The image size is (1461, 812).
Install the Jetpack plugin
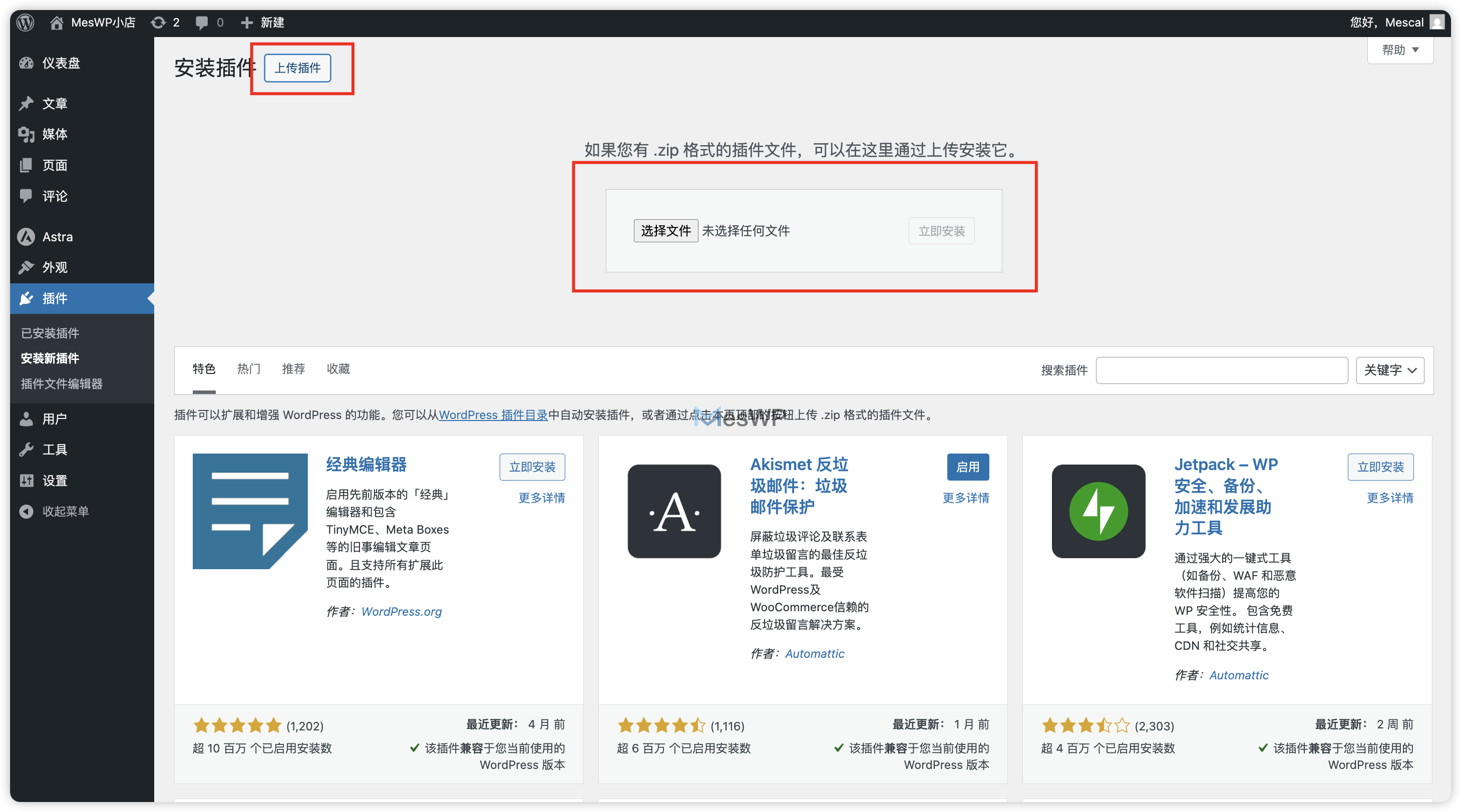[1380, 467]
